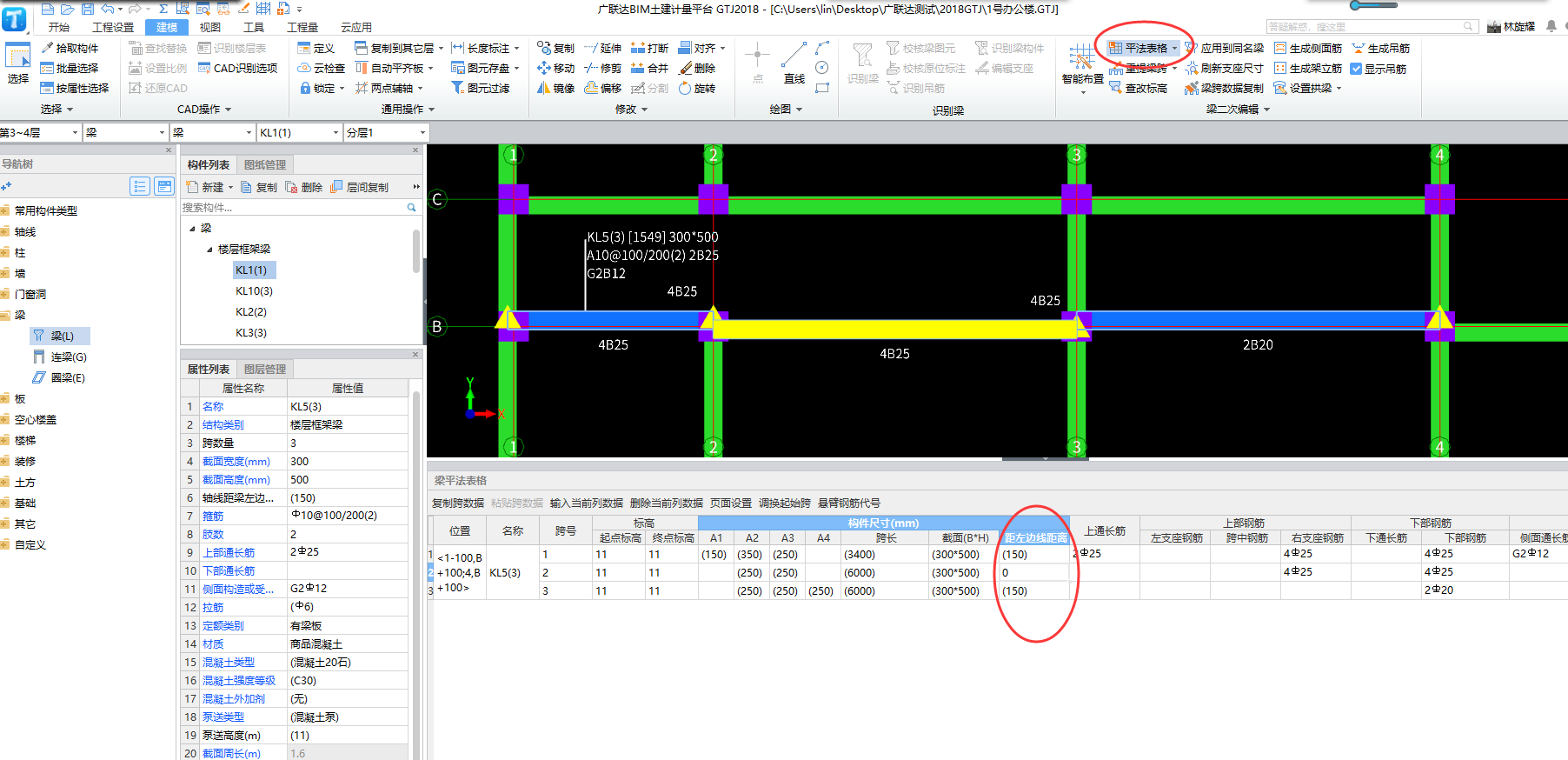Open the 工程量 ribbon tab
Image resolution: width=1568 pixels, height=760 pixels.
(x=302, y=27)
